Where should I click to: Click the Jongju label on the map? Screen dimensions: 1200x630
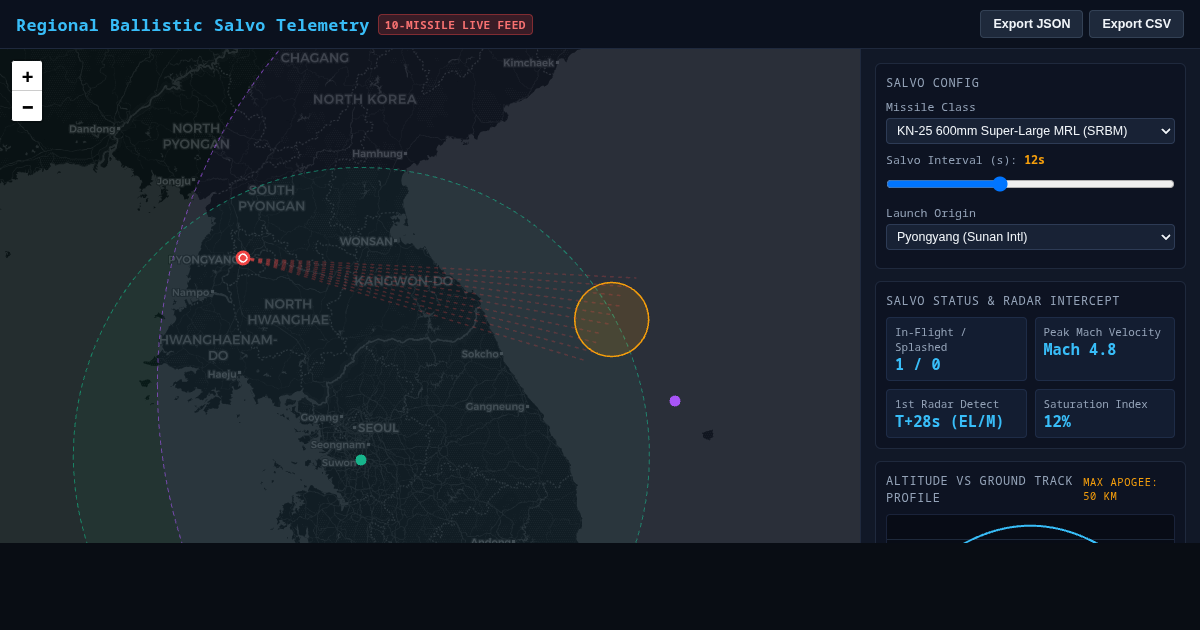pyautogui.click(x=174, y=181)
